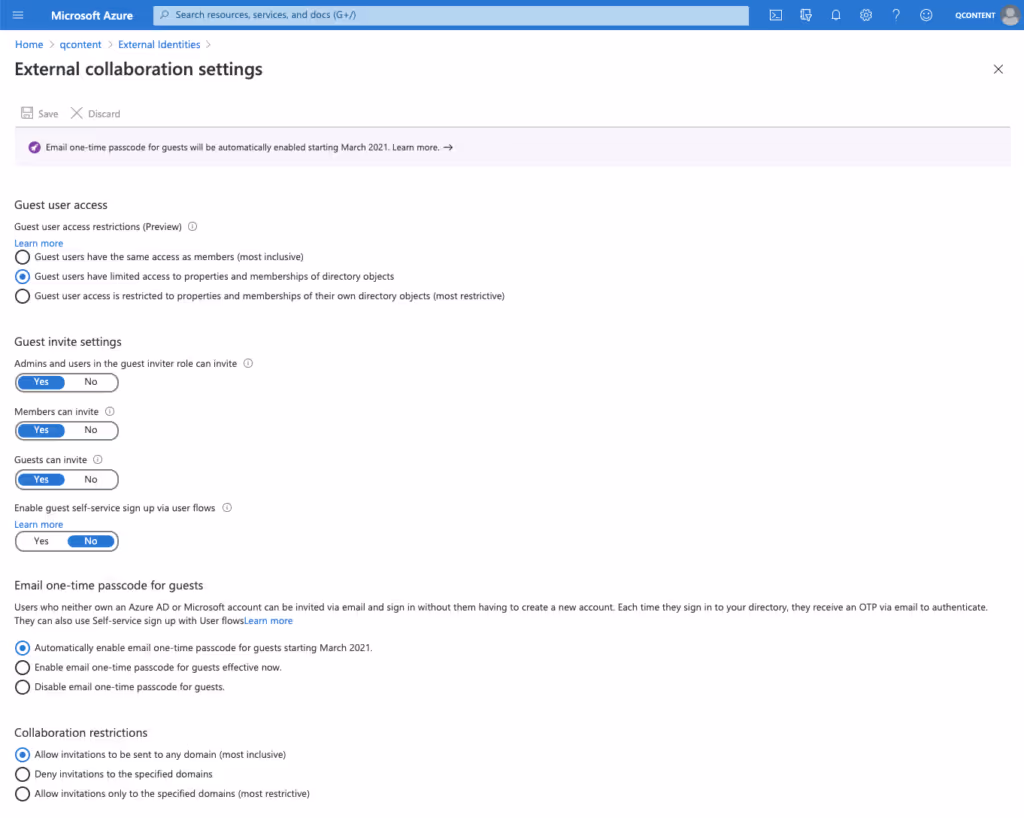Open the help question mark
The width and height of the screenshot is (1024, 818).
[x=896, y=15]
